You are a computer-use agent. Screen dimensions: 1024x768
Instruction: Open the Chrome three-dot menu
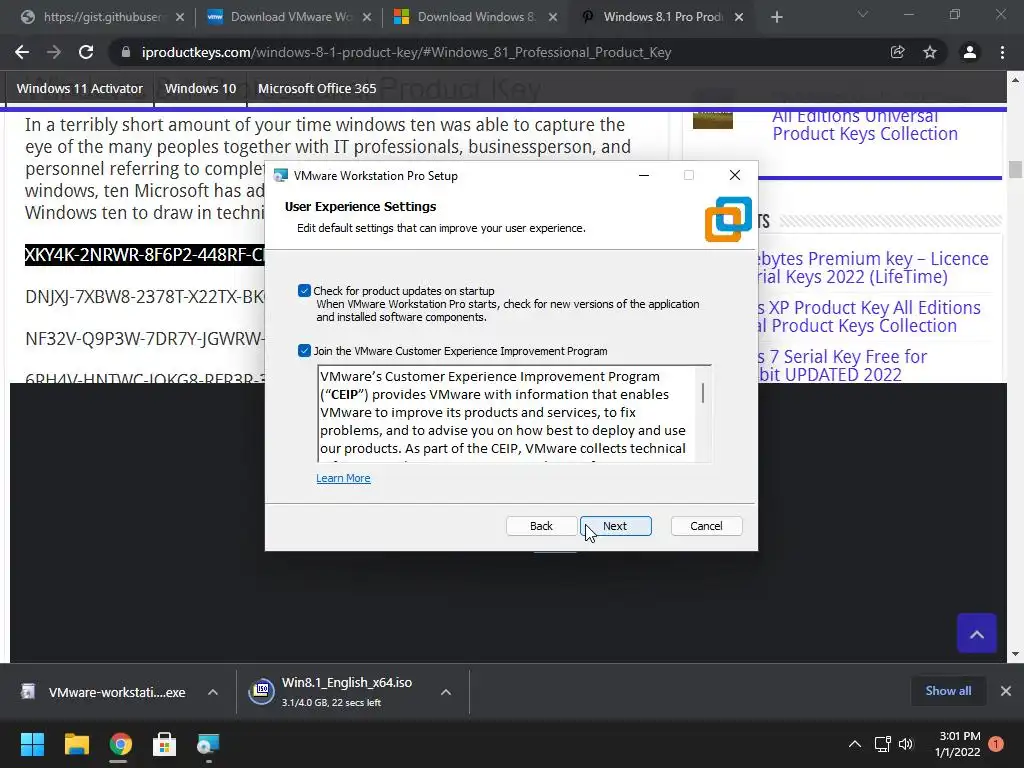point(1002,52)
